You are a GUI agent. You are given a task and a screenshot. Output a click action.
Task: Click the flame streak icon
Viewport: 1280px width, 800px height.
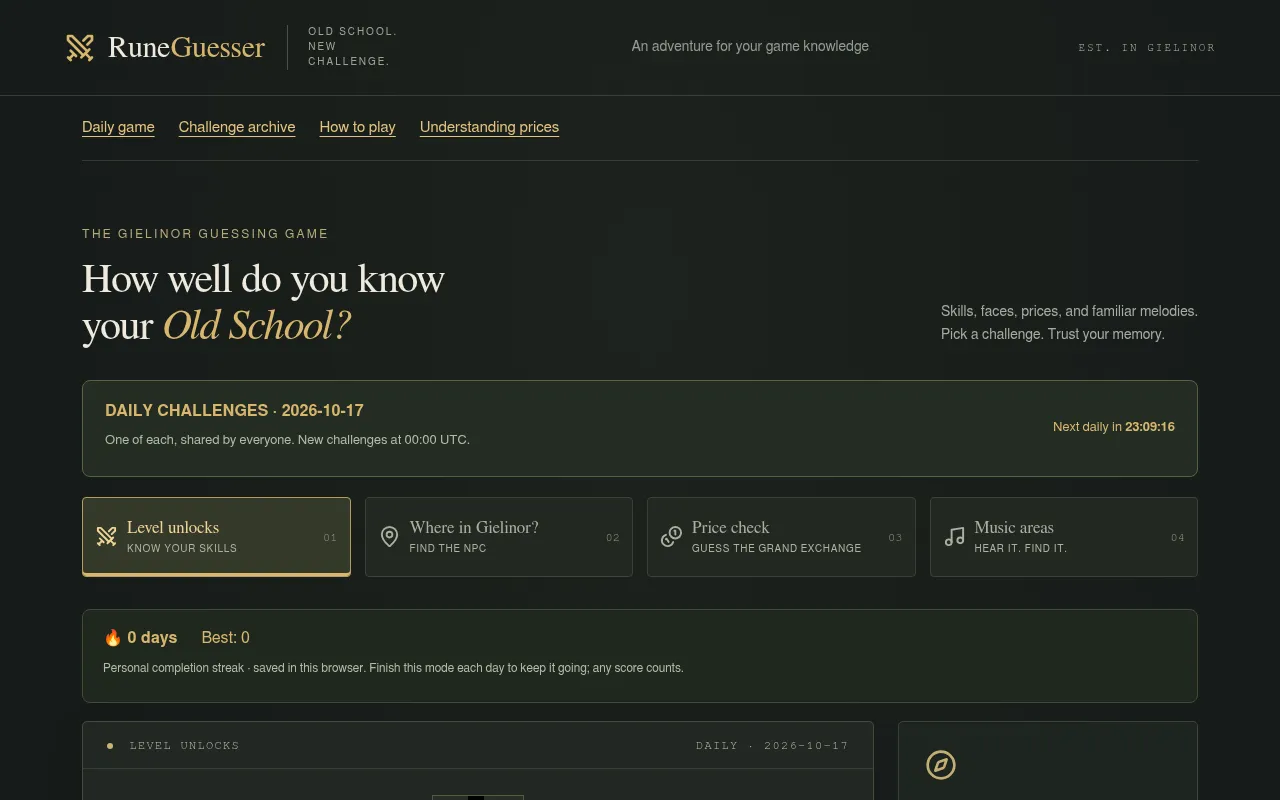pos(113,638)
